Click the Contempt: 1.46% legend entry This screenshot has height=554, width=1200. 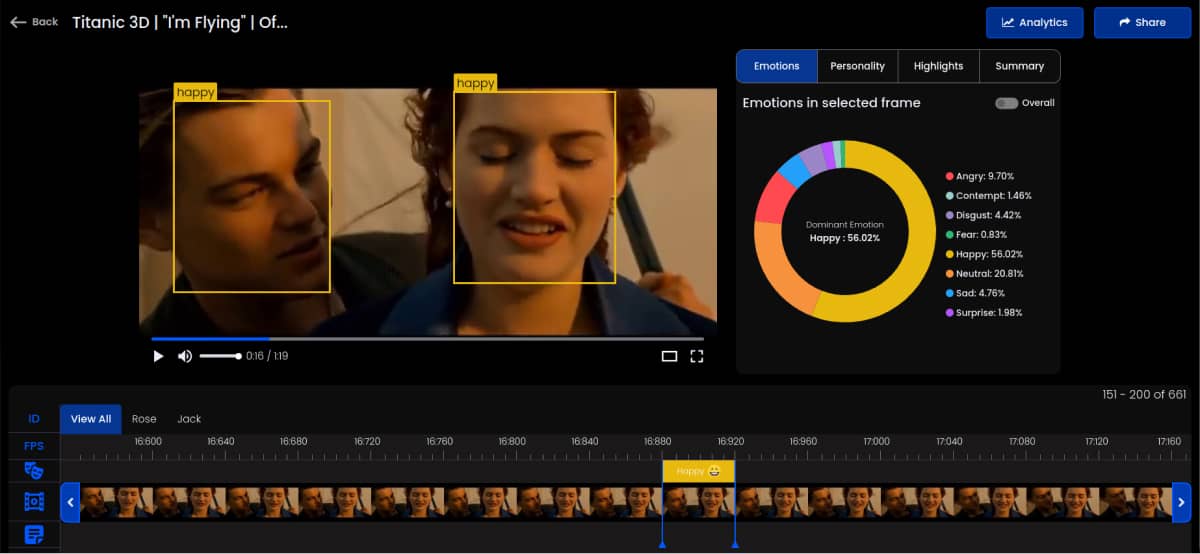pos(988,196)
